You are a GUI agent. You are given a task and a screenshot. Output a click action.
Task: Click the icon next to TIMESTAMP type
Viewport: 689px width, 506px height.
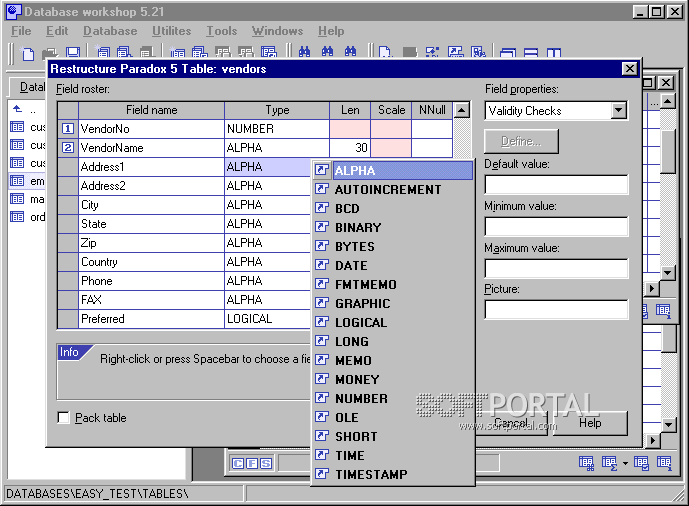(322, 474)
